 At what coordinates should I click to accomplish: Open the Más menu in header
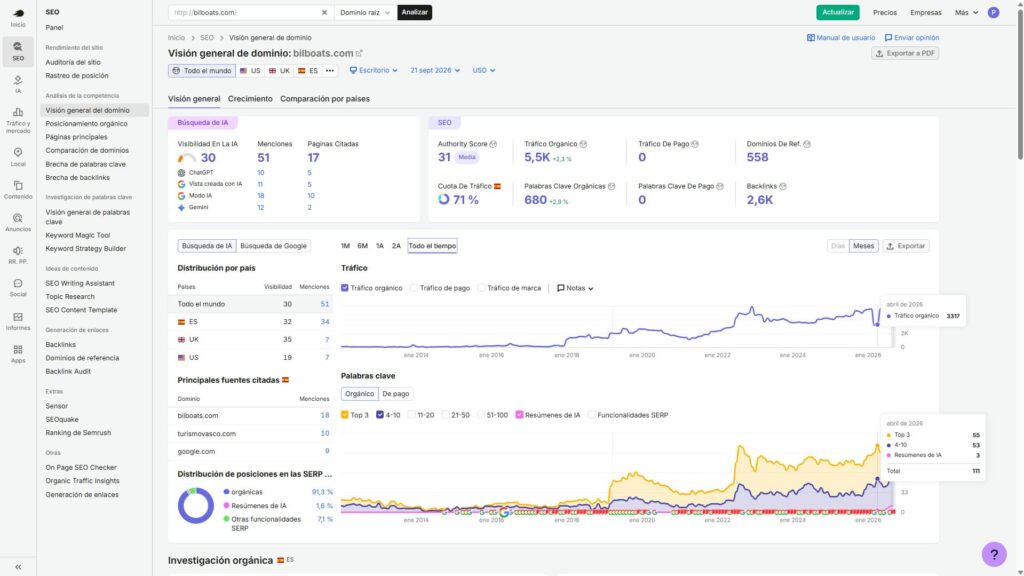[966, 12]
